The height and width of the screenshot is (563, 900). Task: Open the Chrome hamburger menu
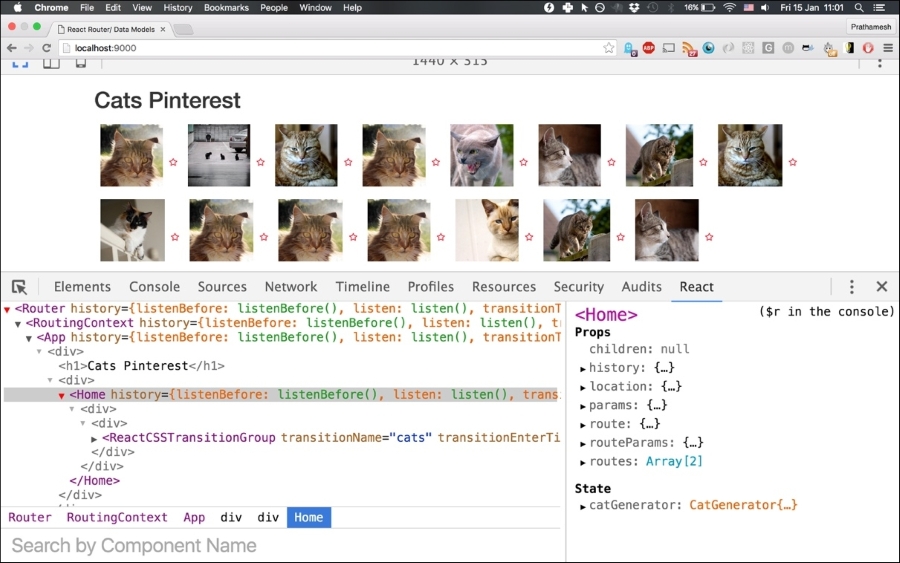point(888,48)
